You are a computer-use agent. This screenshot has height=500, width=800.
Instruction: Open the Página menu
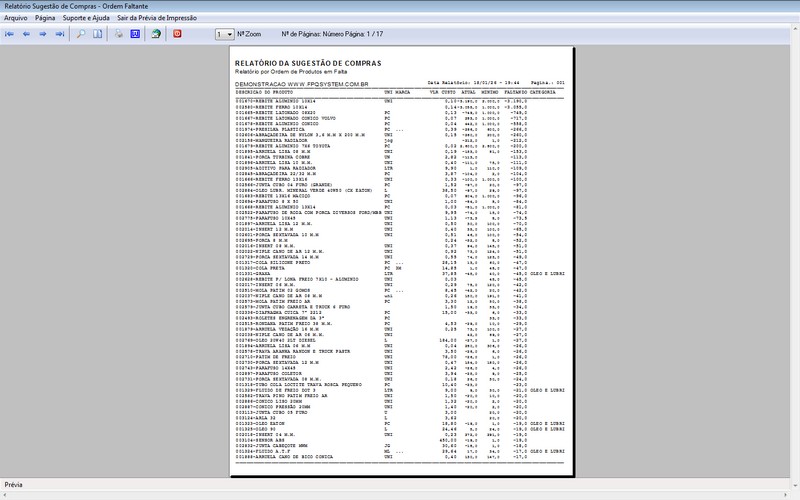click(x=45, y=18)
